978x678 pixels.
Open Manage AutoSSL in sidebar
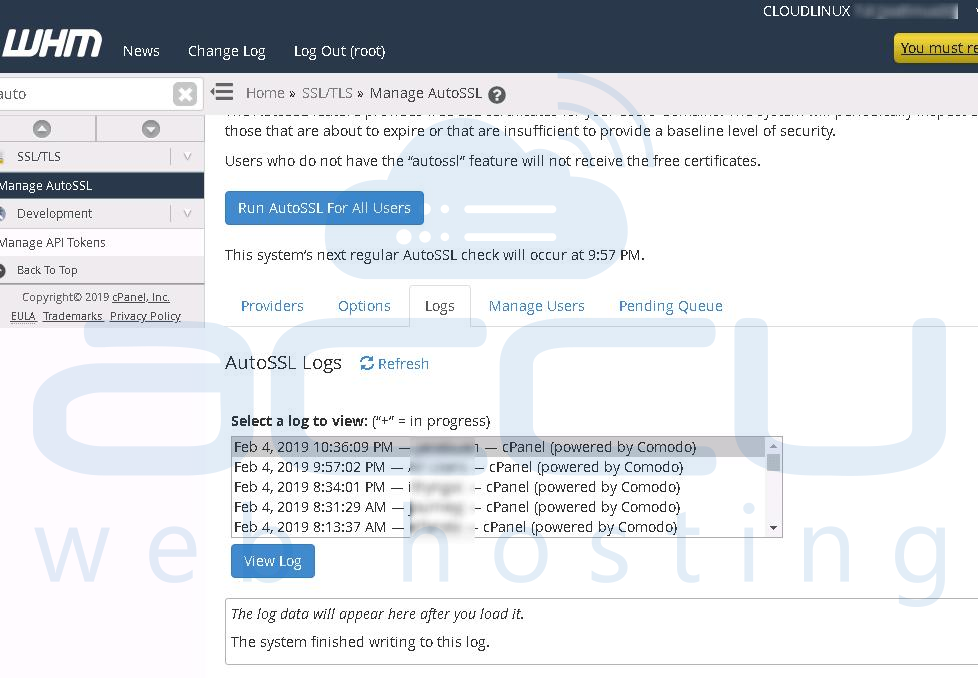102,186
